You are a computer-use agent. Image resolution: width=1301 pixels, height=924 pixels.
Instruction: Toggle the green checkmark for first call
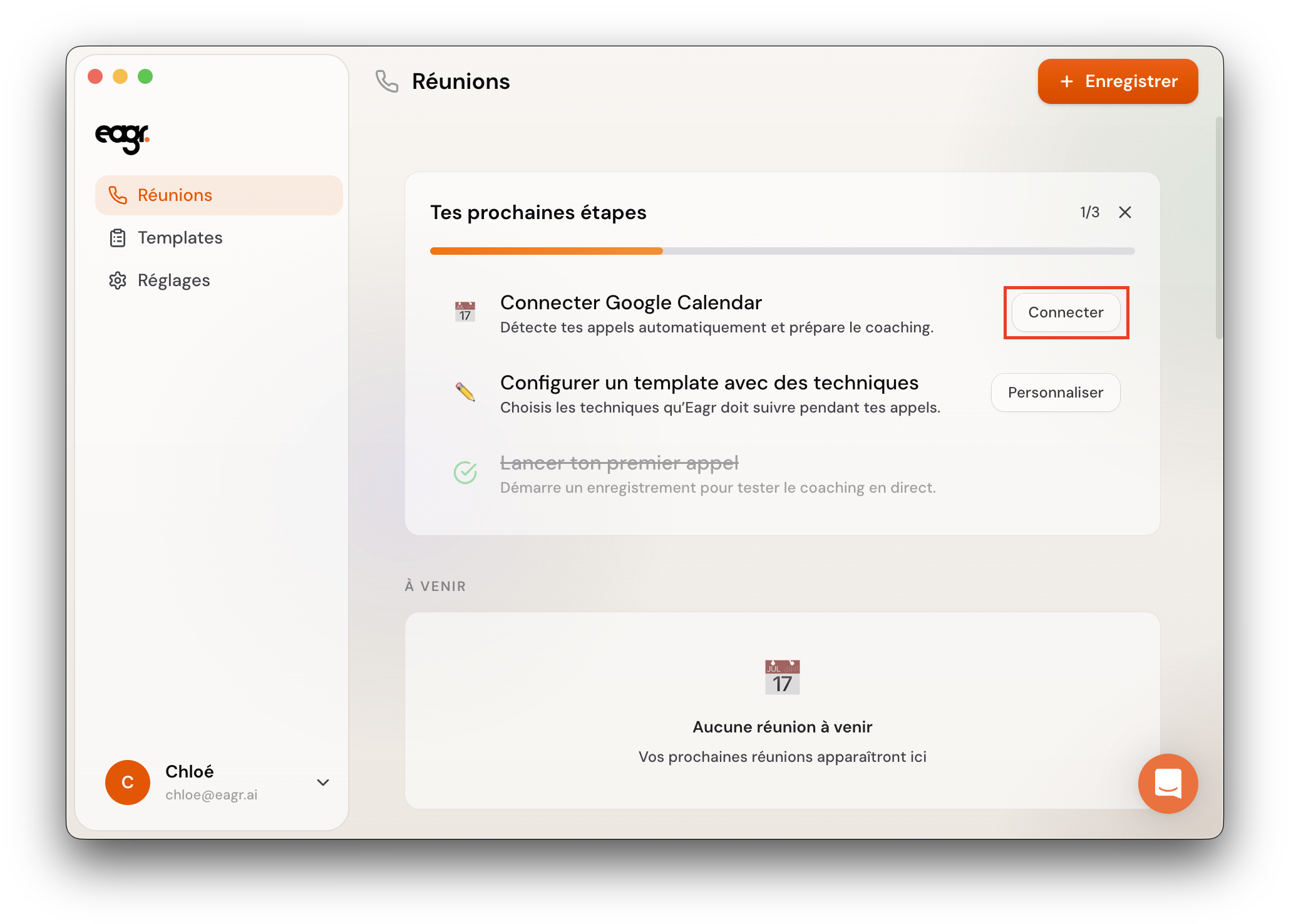(465, 472)
